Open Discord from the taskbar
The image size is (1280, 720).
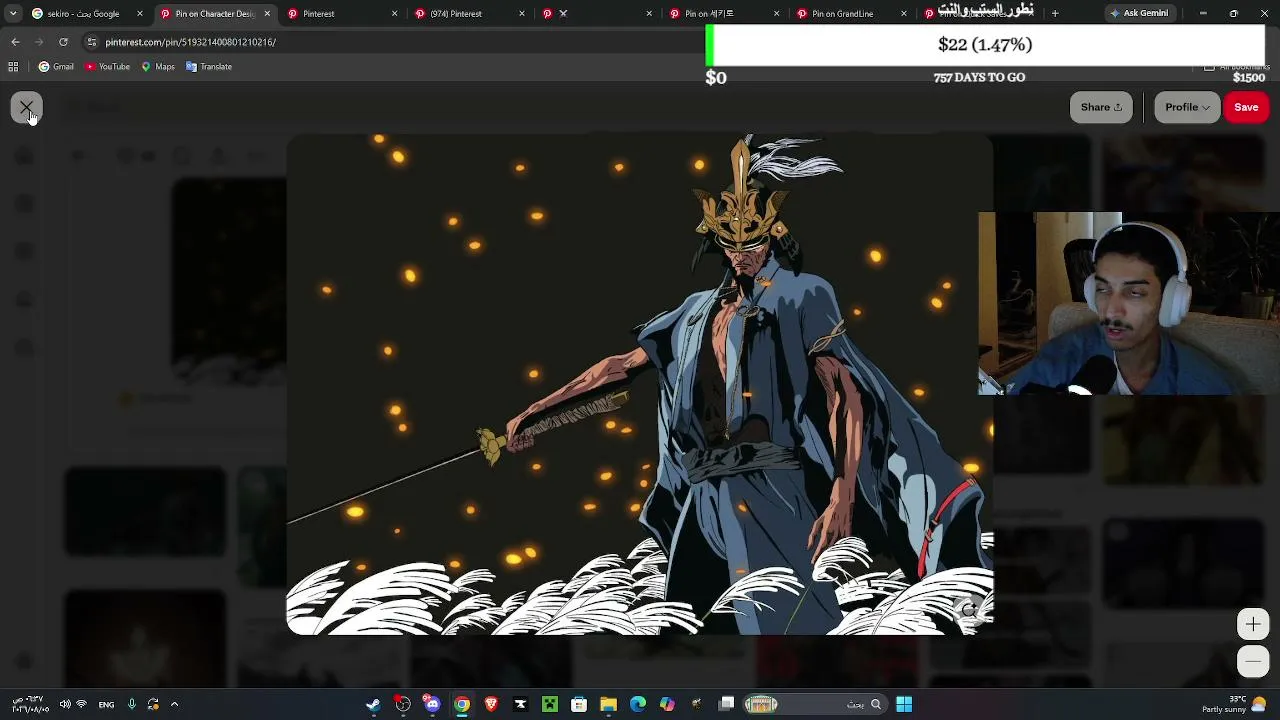[x=432, y=704]
